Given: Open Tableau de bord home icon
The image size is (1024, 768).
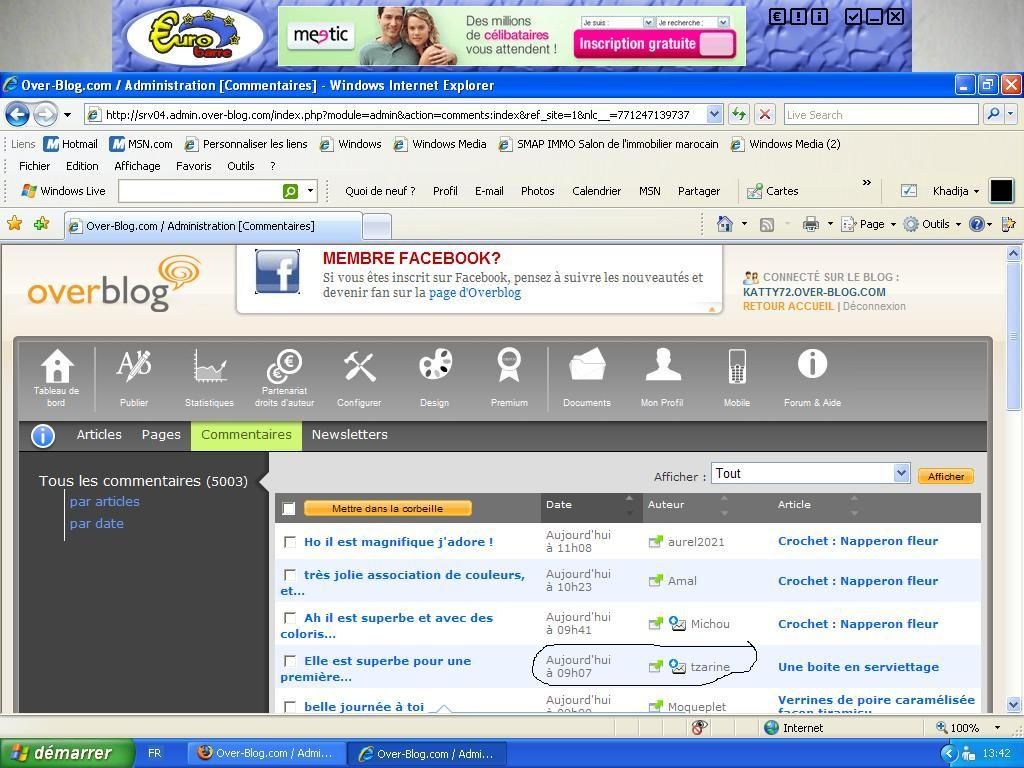Looking at the screenshot, I should 57,366.
